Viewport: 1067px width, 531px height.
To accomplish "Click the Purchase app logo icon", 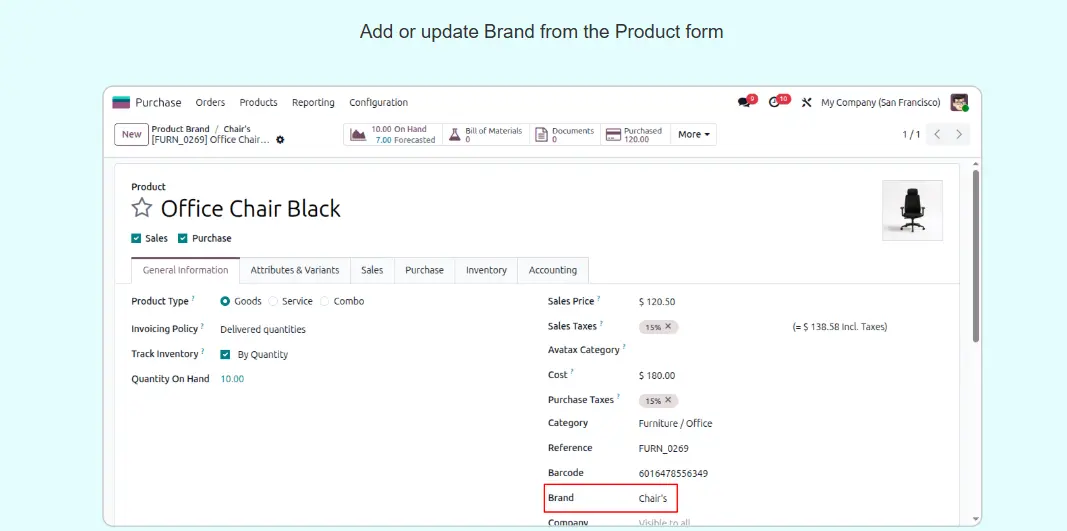I will click(x=121, y=102).
